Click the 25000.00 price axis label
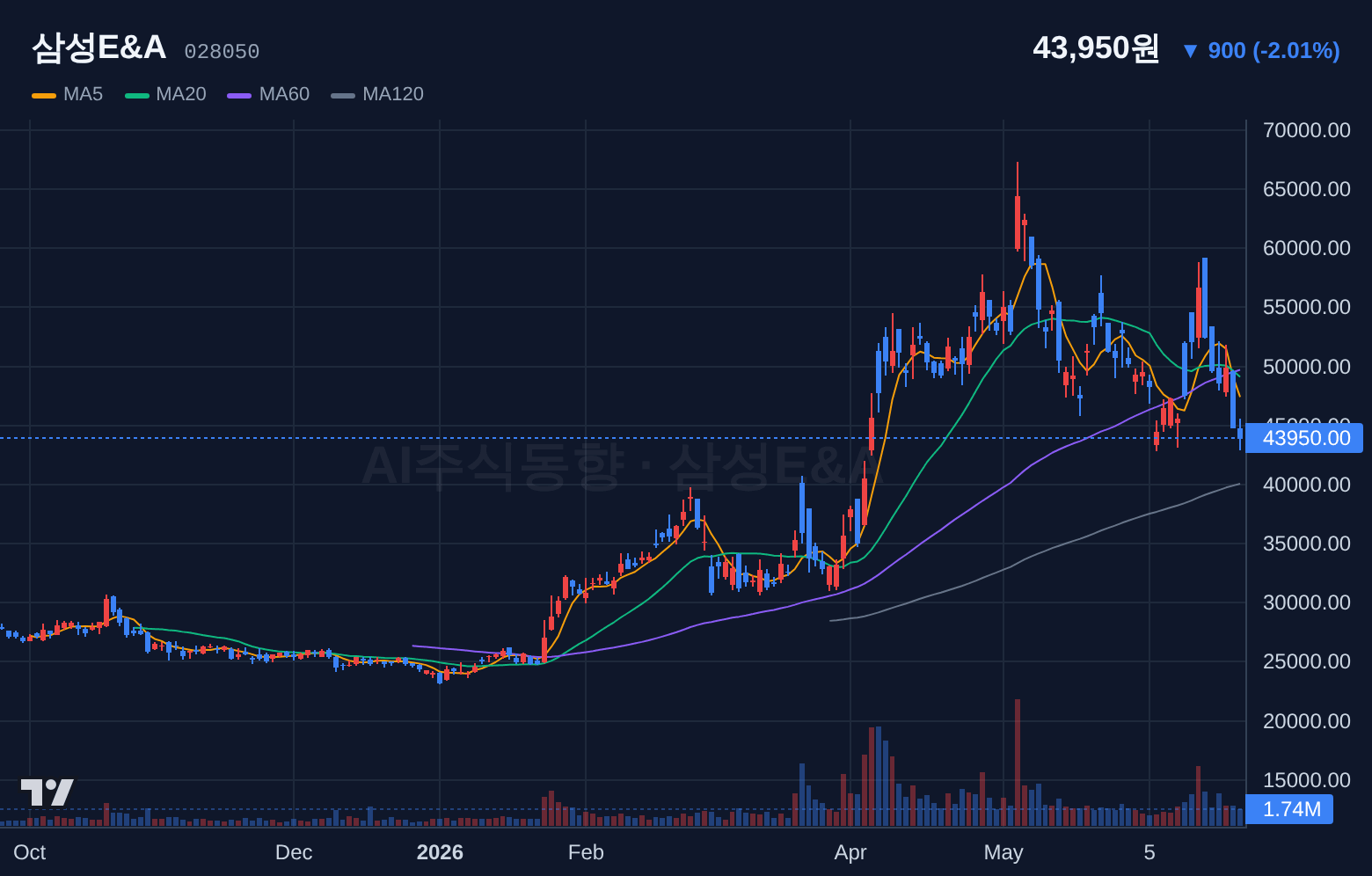Image resolution: width=1372 pixels, height=876 pixels. pos(1306,661)
